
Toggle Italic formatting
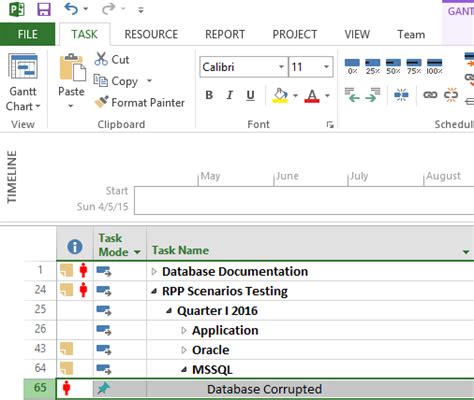pyautogui.click(x=229, y=95)
